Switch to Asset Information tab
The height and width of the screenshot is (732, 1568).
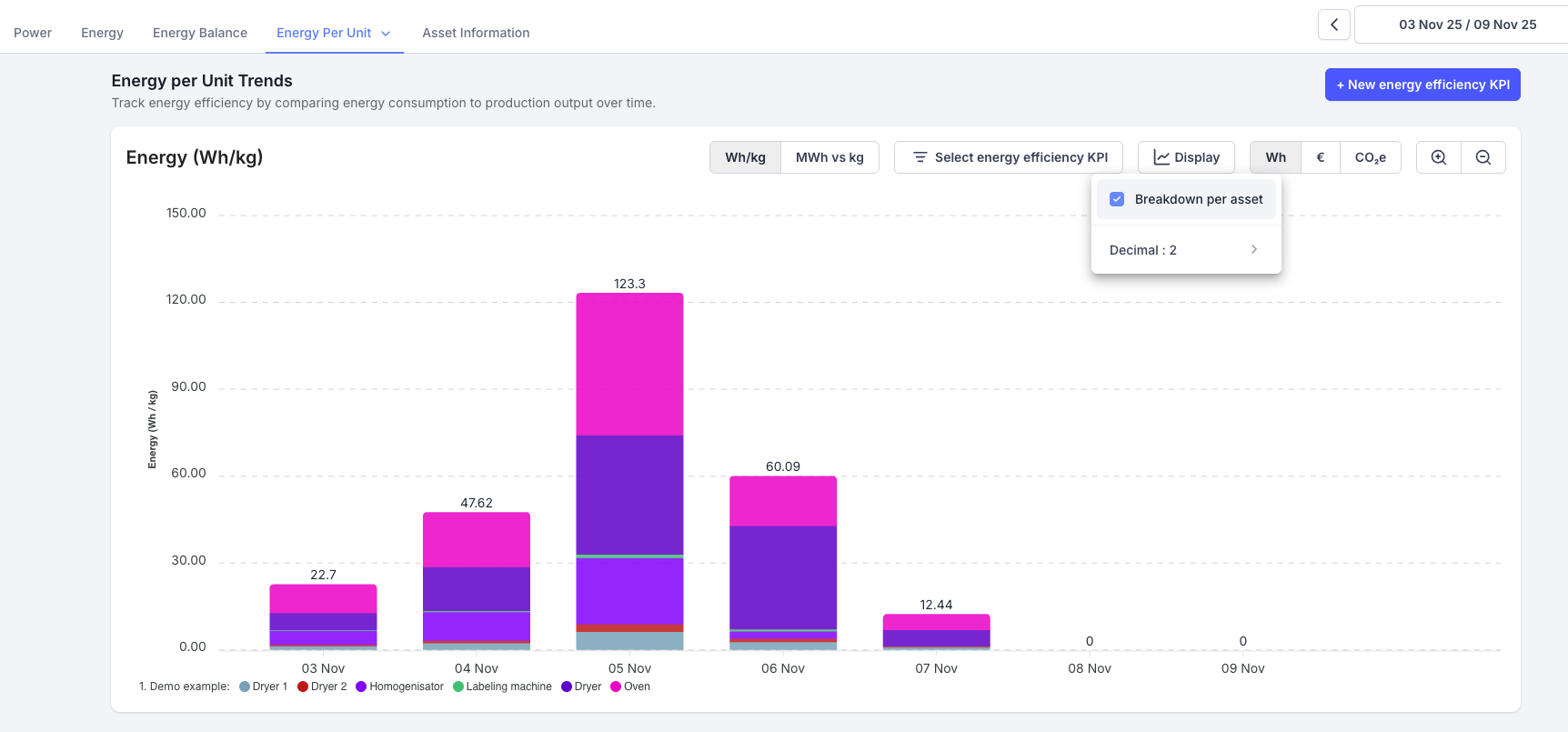pos(476,33)
